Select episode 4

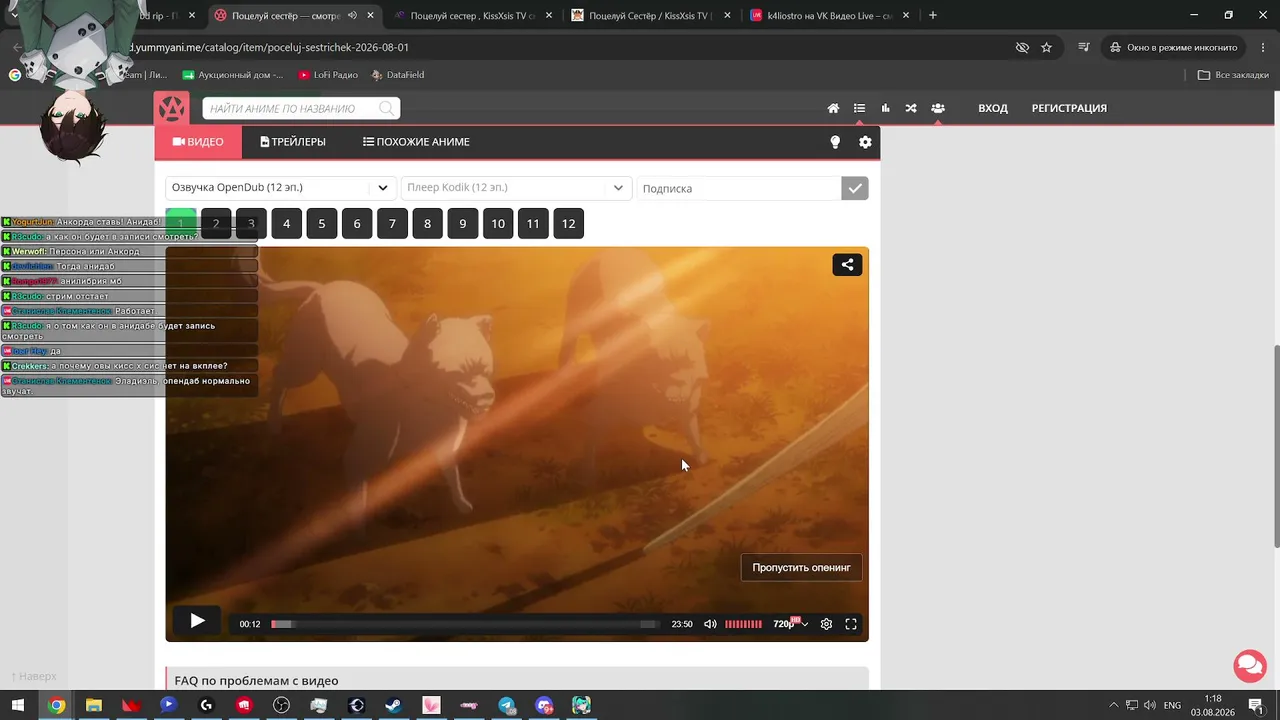tap(286, 224)
